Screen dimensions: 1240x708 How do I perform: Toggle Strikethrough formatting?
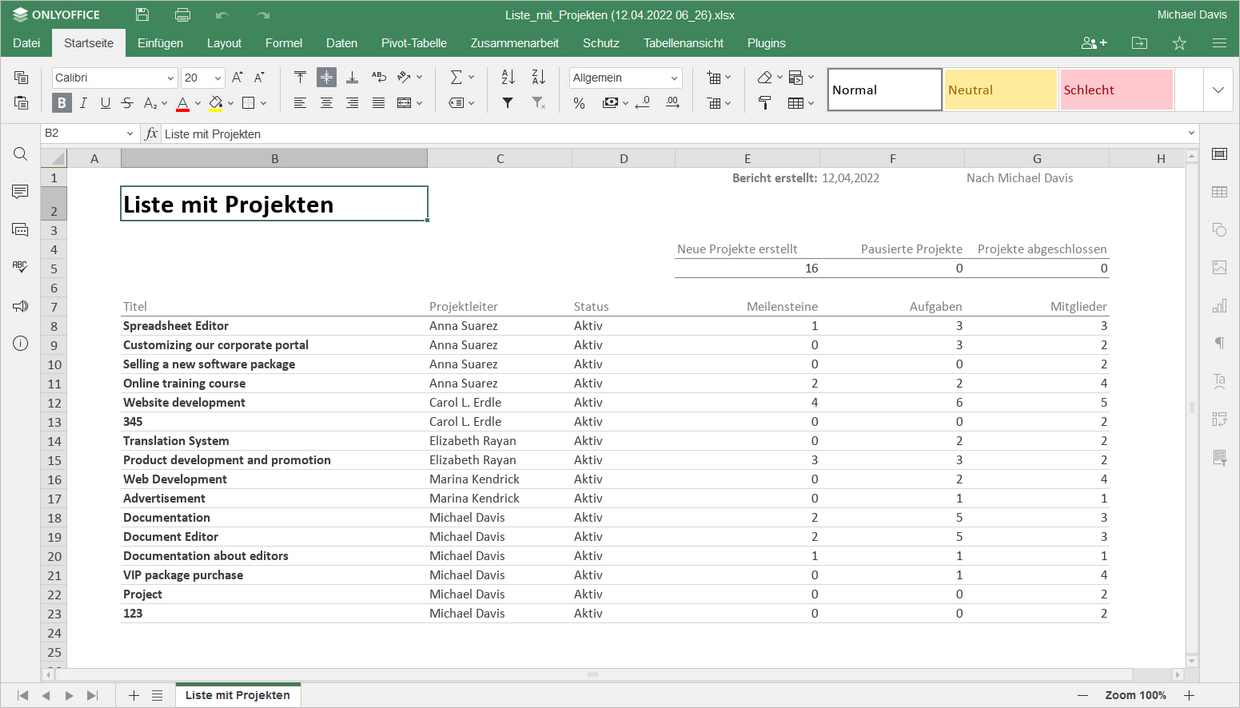point(127,102)
